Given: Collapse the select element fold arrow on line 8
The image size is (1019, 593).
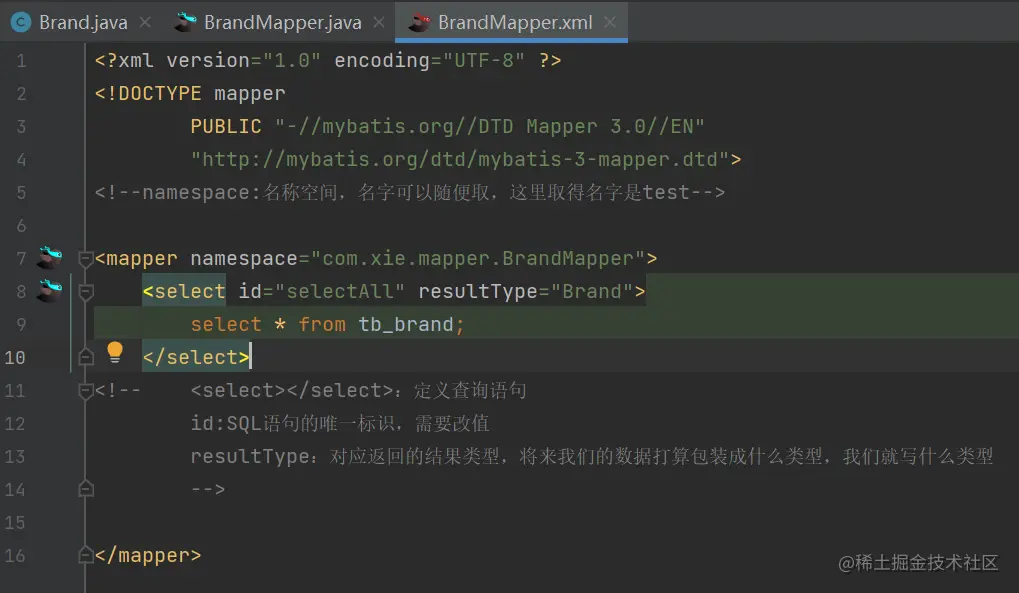Looking at the screenshot, I should click(x=85, y=291).
